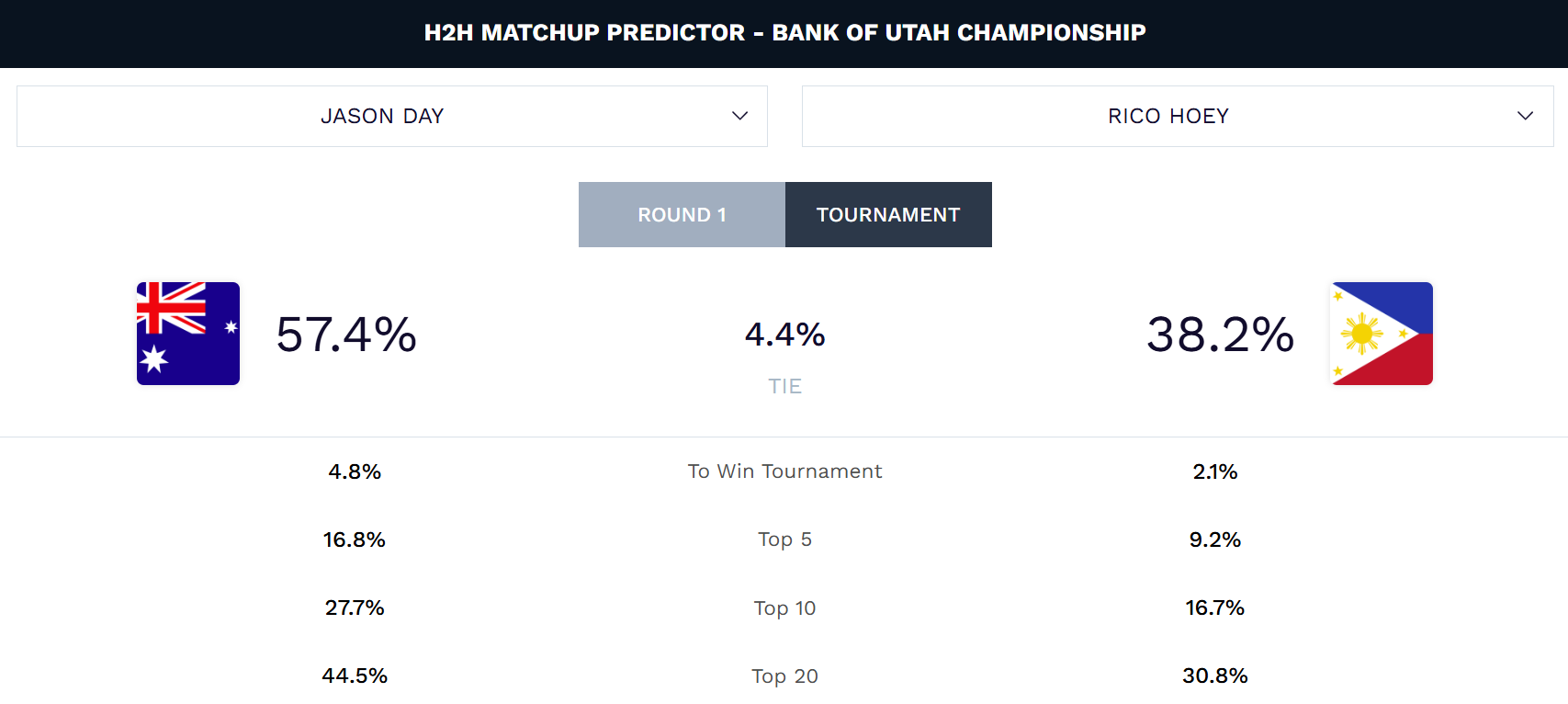Screen dimensions: 1568x704
Task: Click the Top 5 row label
Action: coord(784,539)
